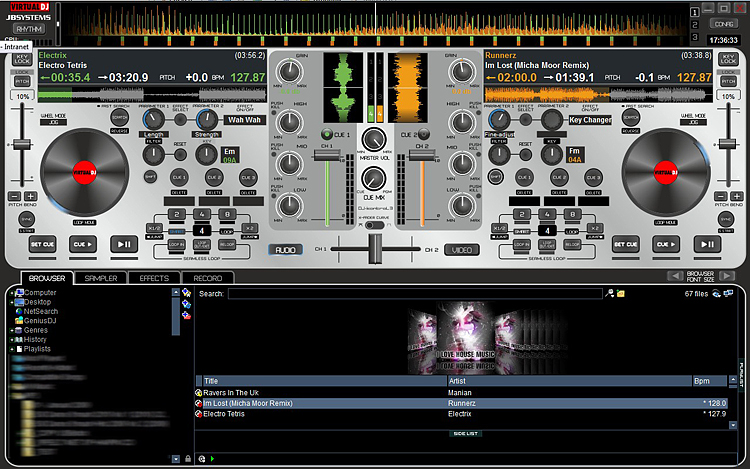This screenshot has height=469, width=750.
Task: Increase browser font size with right arrow
Action: click(x=726, y=276)
